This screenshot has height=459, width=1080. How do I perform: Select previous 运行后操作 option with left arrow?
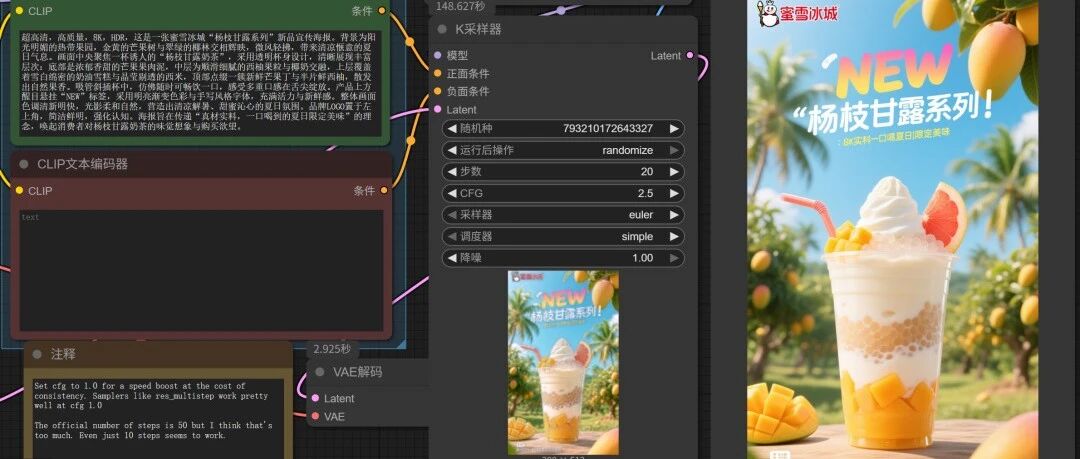click(452, 150)
